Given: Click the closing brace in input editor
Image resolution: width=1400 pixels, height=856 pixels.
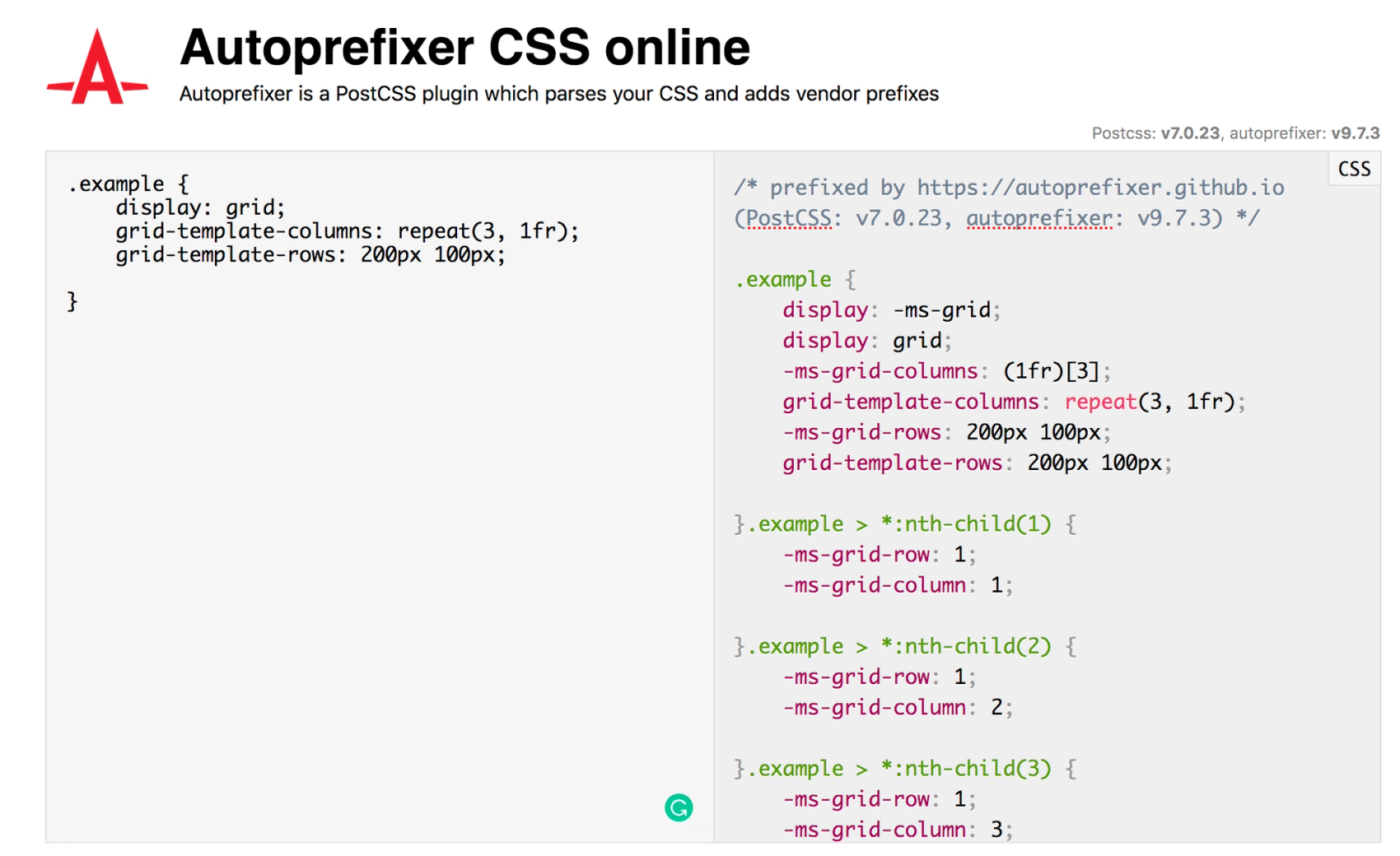Looking at the screenshot, I should (72, 301).
